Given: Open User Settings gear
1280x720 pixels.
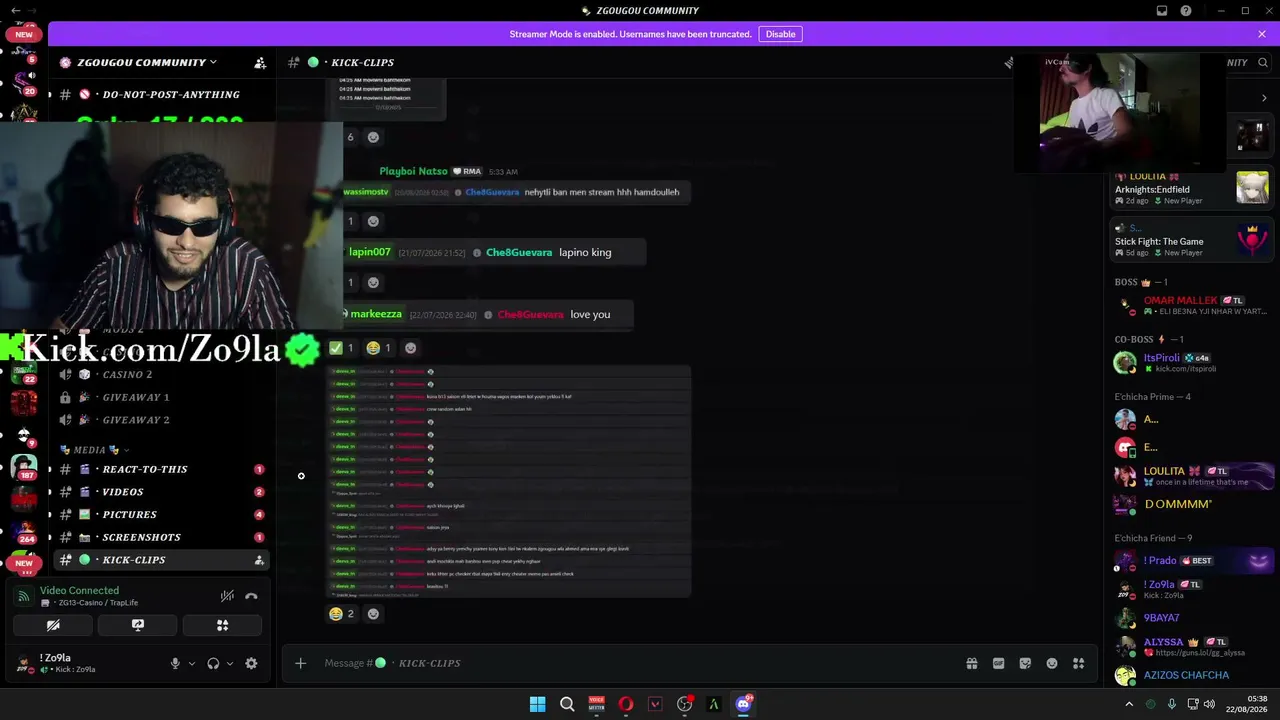Looking at the screenshot, I should 251,663.
